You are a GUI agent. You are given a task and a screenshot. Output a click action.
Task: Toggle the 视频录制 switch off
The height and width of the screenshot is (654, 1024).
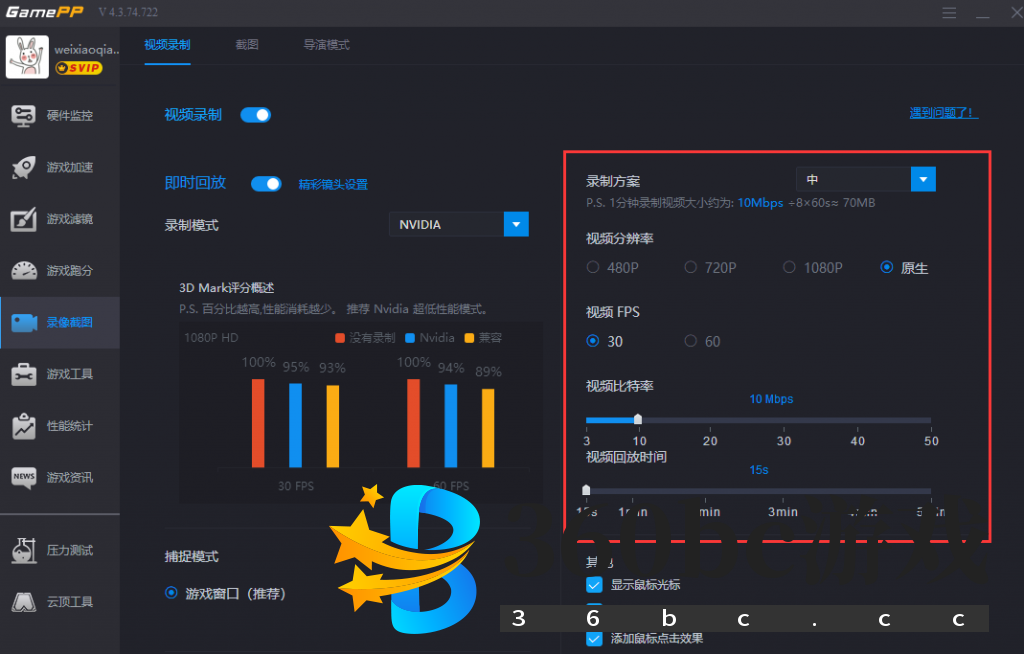pos(256,115)
